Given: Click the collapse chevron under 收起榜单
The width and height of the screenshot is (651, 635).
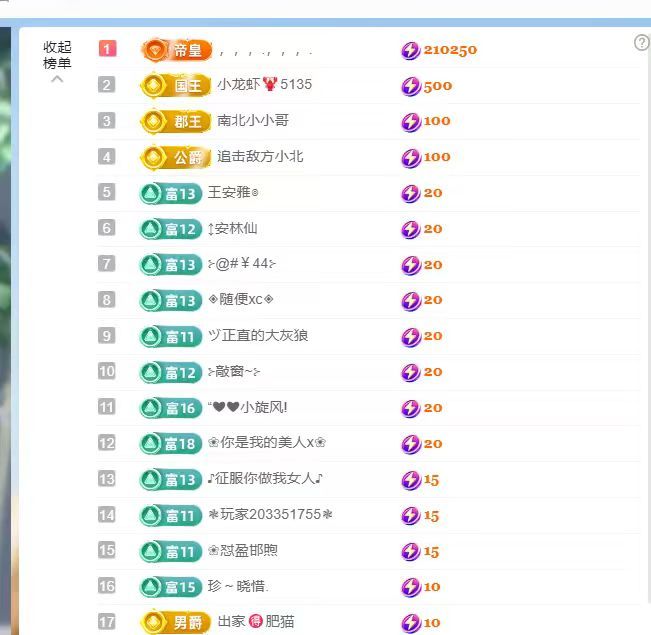Looking at the screenshot, I should pyautogui.click(x=57, y=80).
